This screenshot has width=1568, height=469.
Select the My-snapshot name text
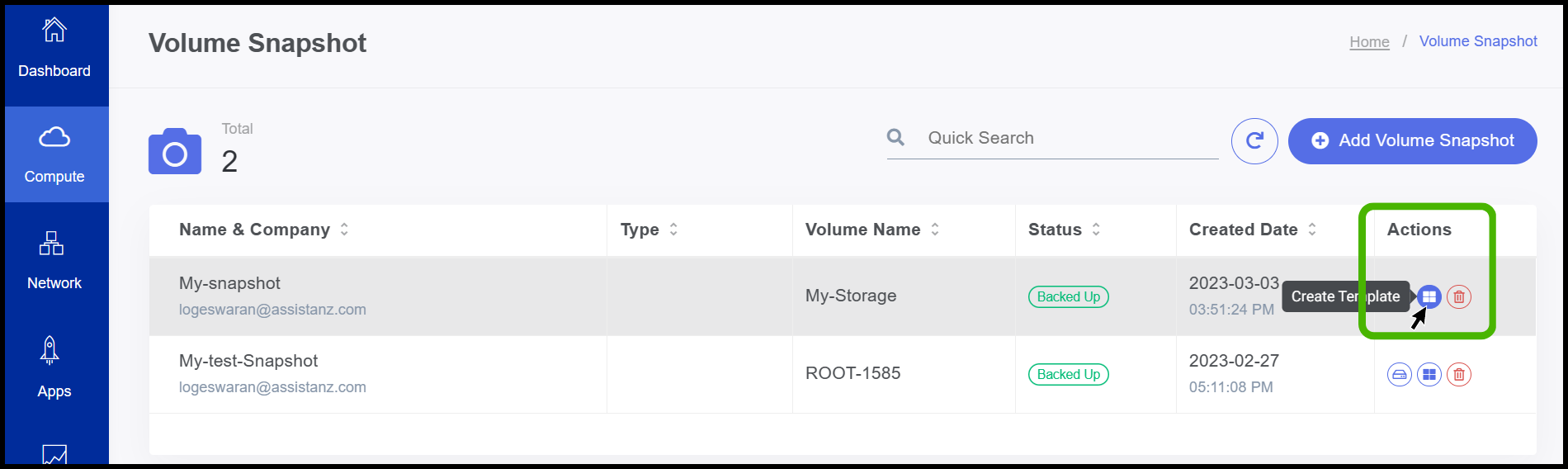click(229, 283)
